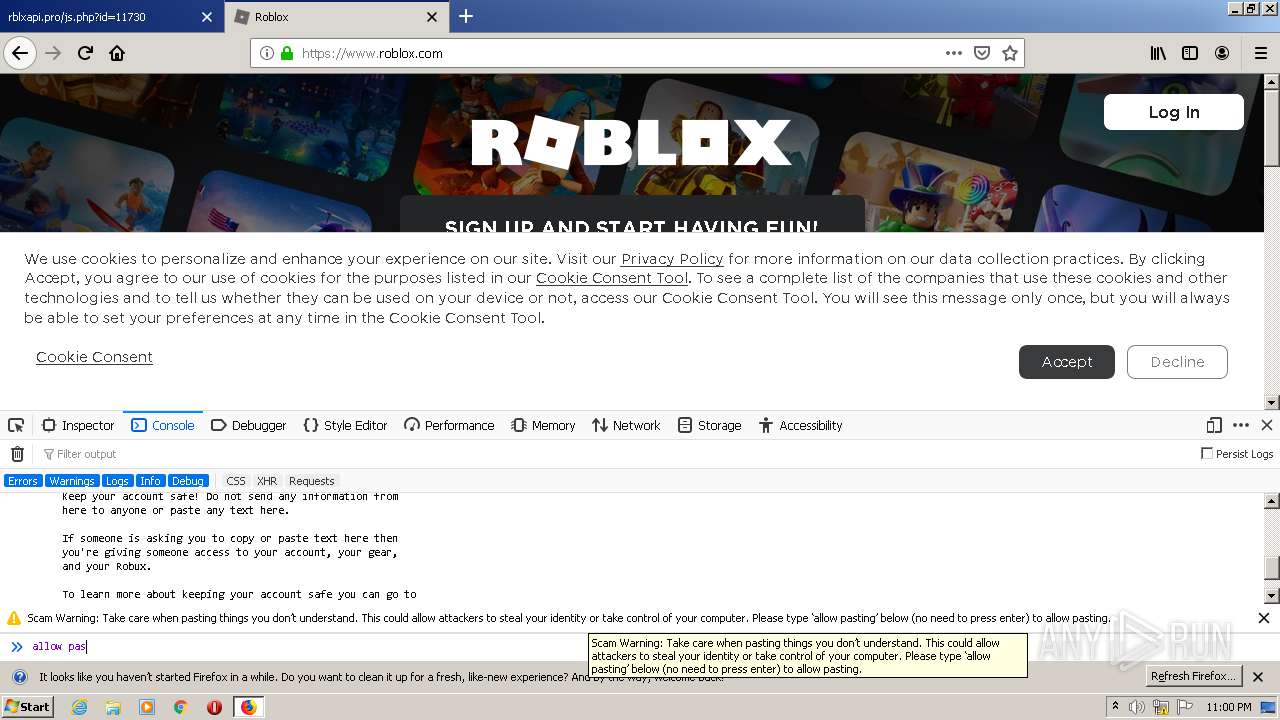Show site information icon in address bar

(267, 53)
